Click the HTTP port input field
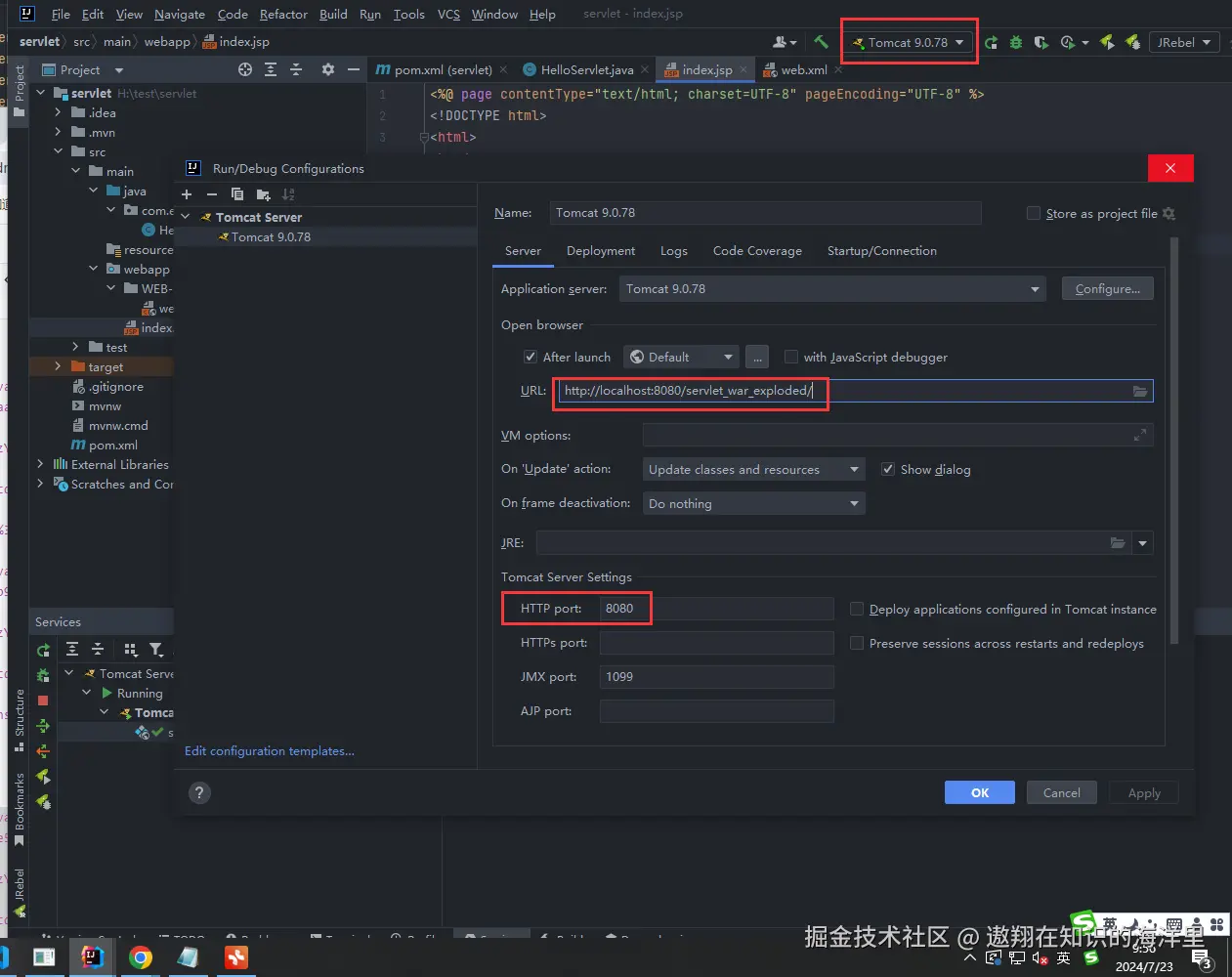The image size is (1232, 977). pyautogui.click(x=716, y=609)
